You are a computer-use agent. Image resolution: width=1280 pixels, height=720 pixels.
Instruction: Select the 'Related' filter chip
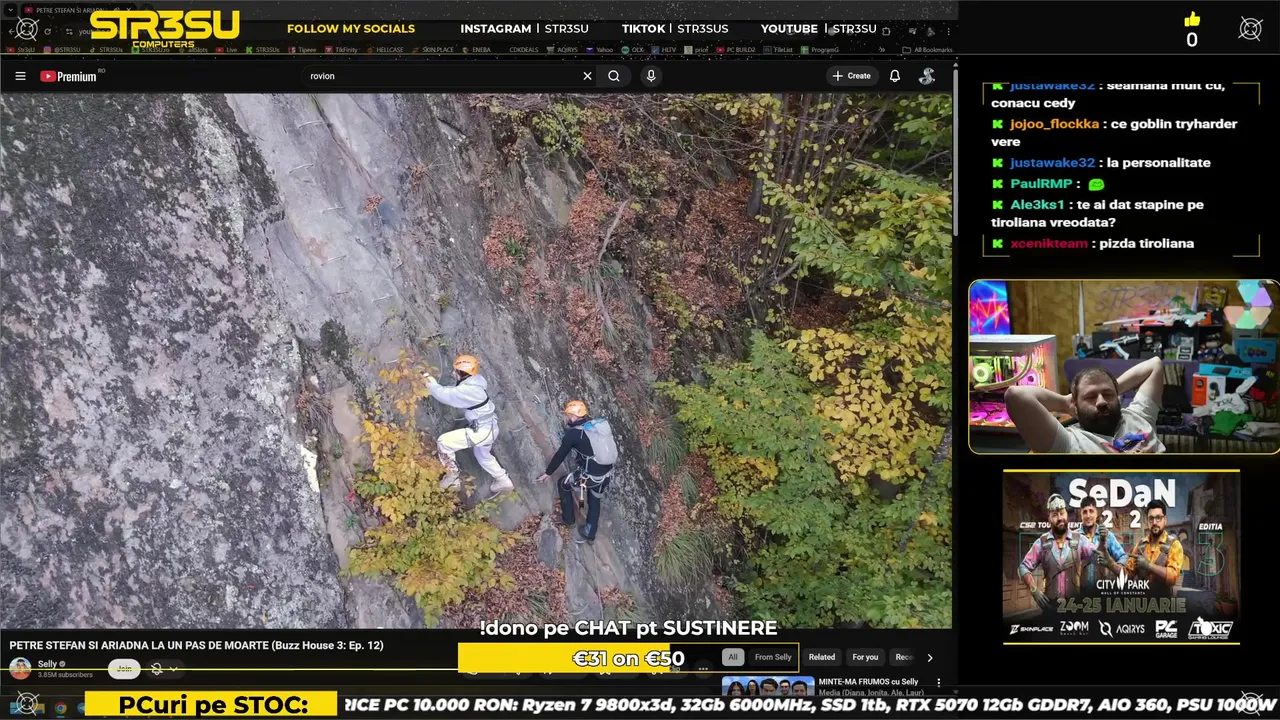tap(822, 657)
